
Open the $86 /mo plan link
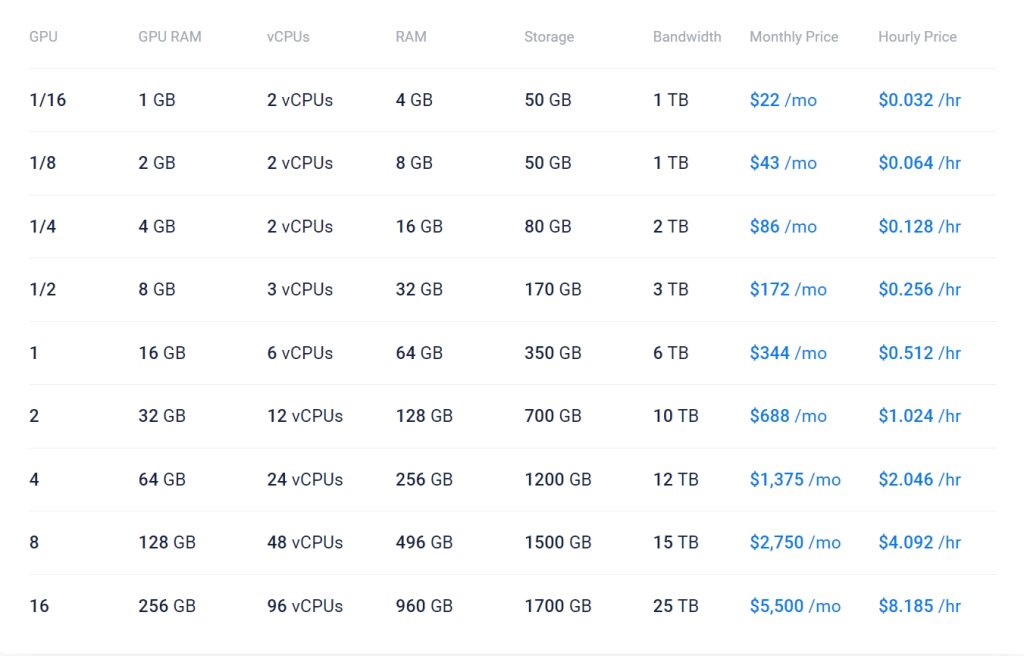coord(783,227)
